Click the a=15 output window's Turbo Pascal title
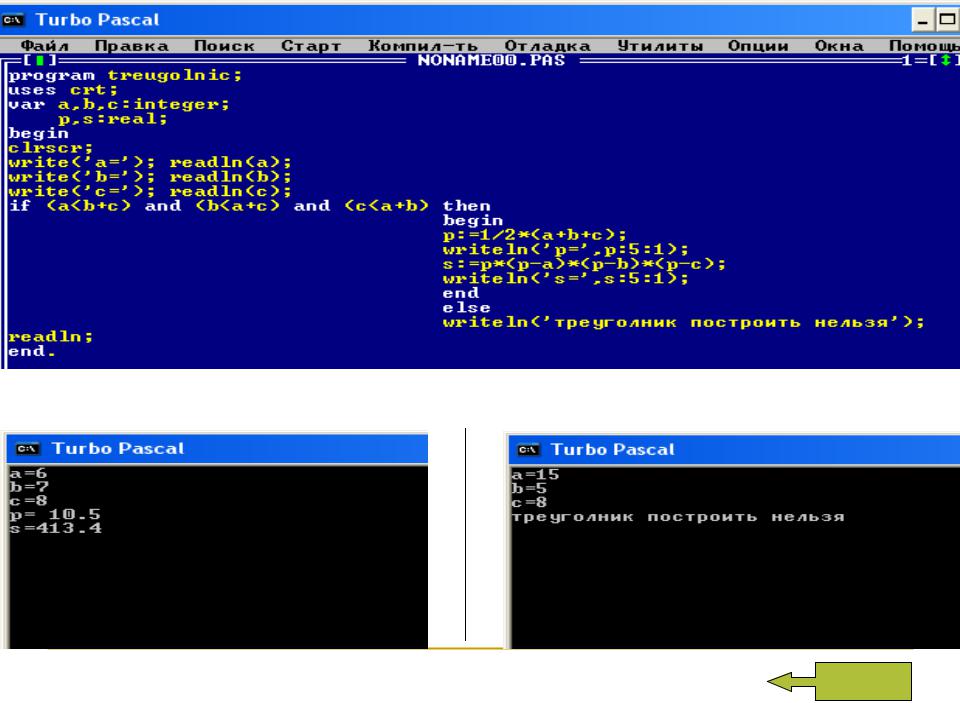Screen dimensions: 960x703 612,450
